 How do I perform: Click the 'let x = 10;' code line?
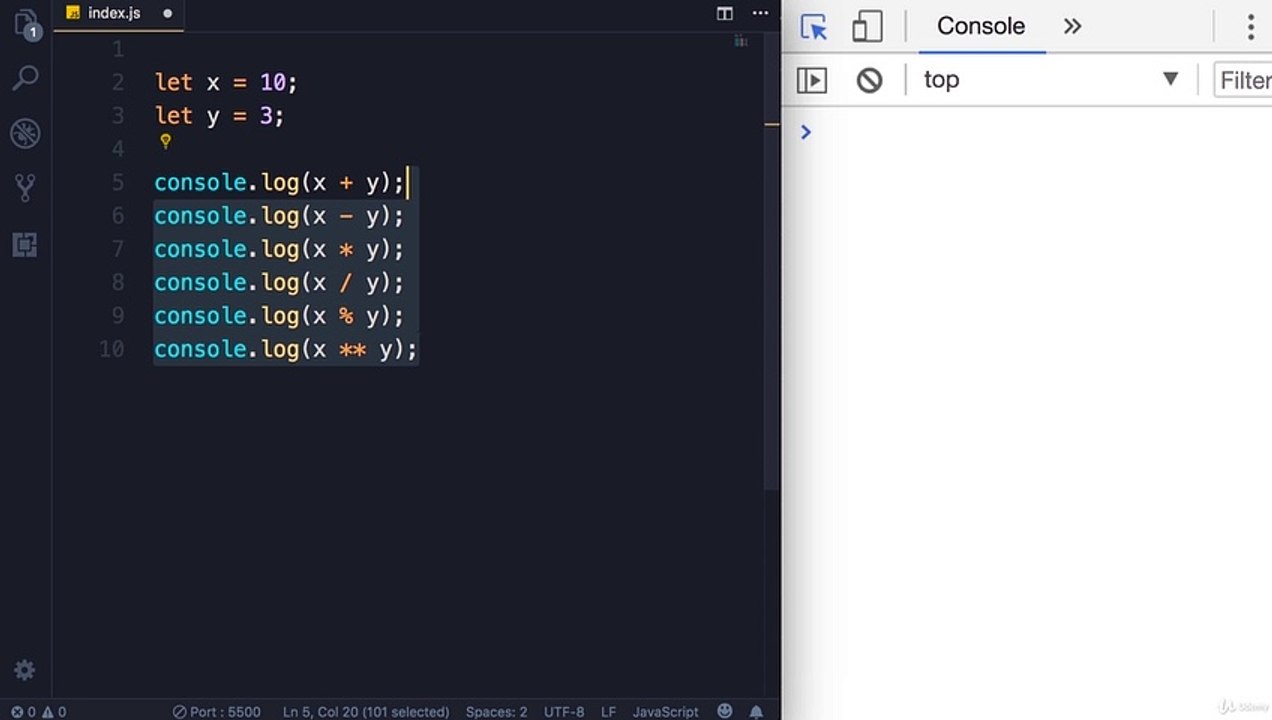(x=226, y=82)
